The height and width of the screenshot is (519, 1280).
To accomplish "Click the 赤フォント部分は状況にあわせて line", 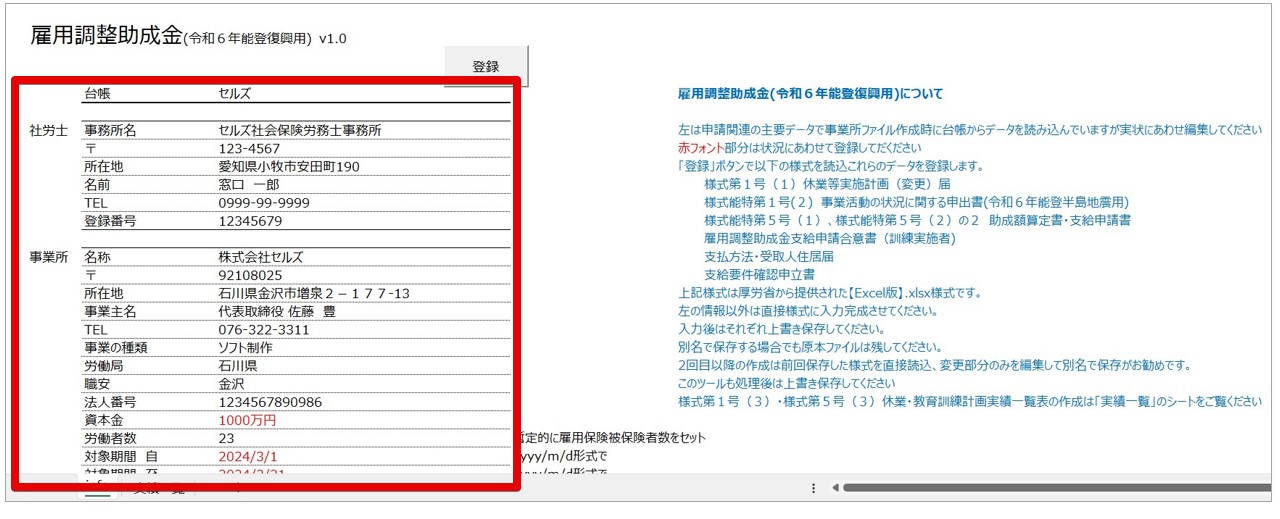I will [x=799, y=148].
